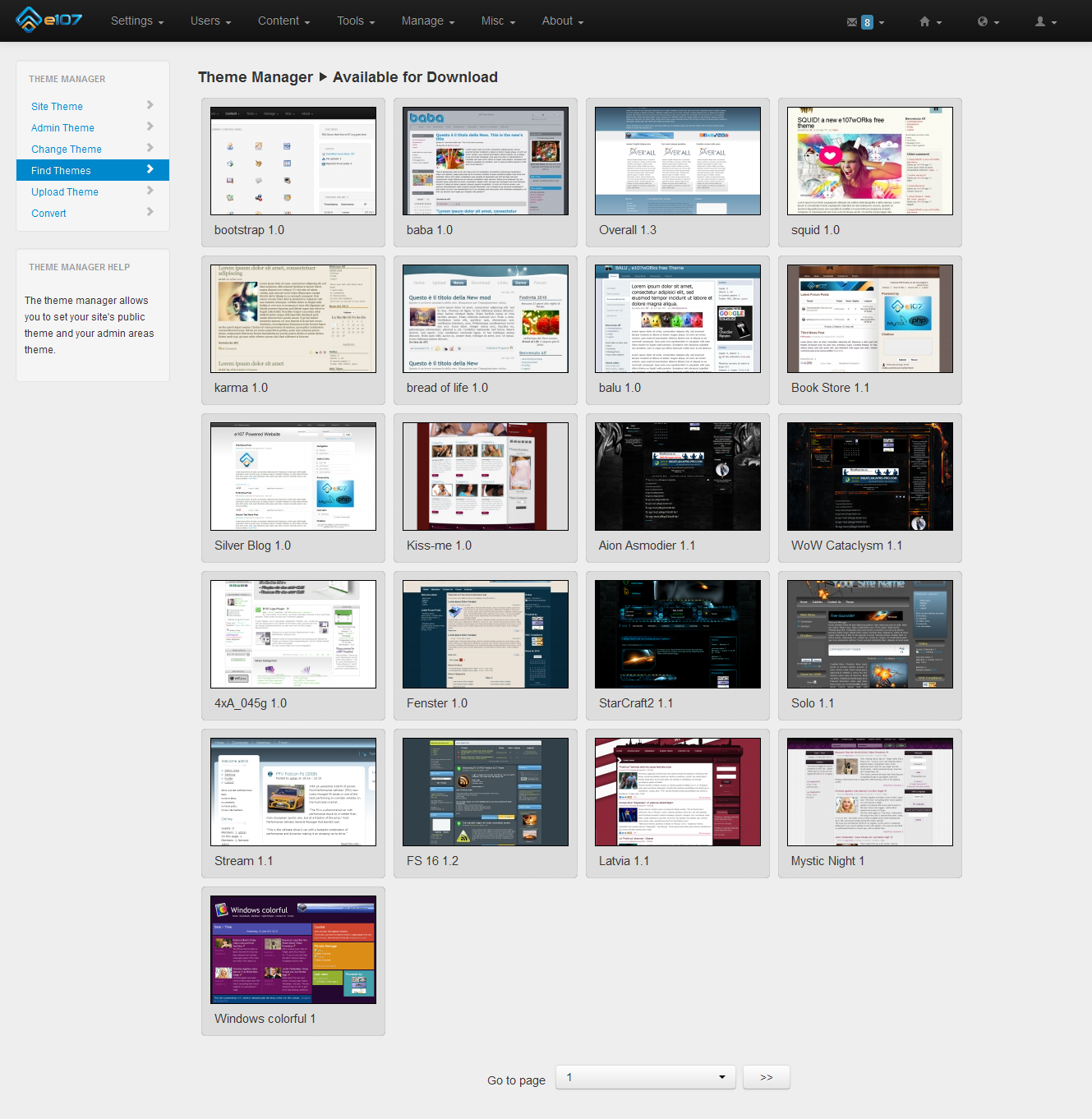Select the balu 1.0 theme thumbnail
Image resolution: width=1092 pixels, height=1119 pixels.
point(678,319)
